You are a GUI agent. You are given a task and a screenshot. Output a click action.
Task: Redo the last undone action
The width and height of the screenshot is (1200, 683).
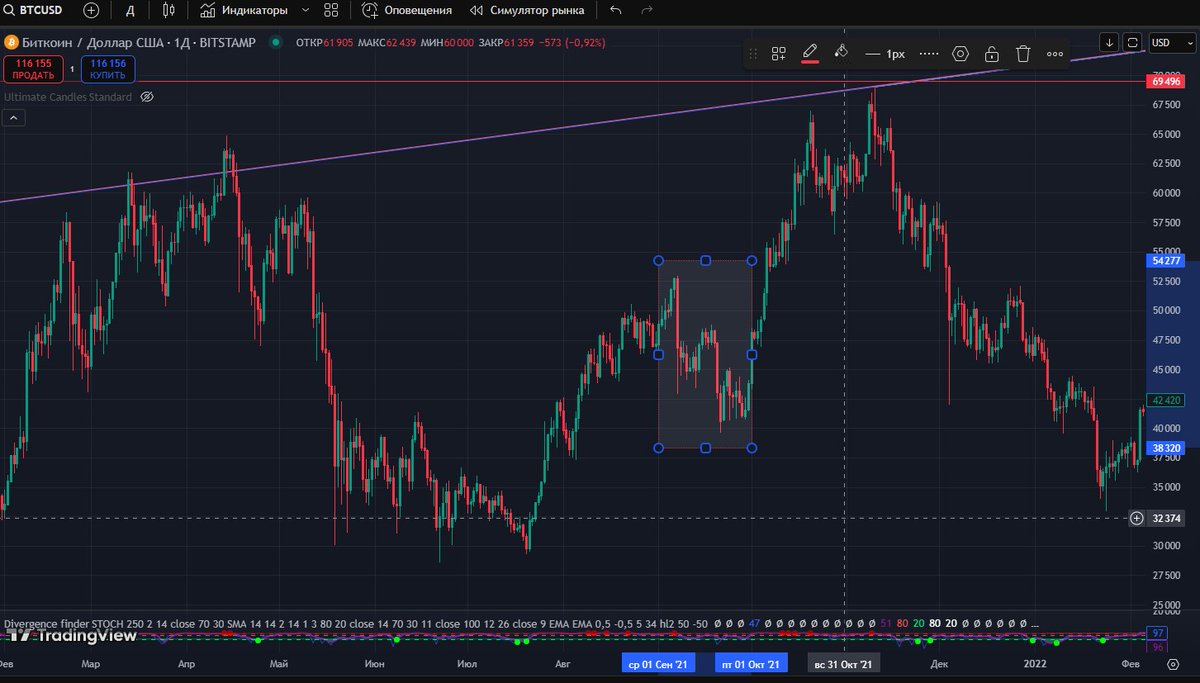pyautogui.click(x=647, y=10)
